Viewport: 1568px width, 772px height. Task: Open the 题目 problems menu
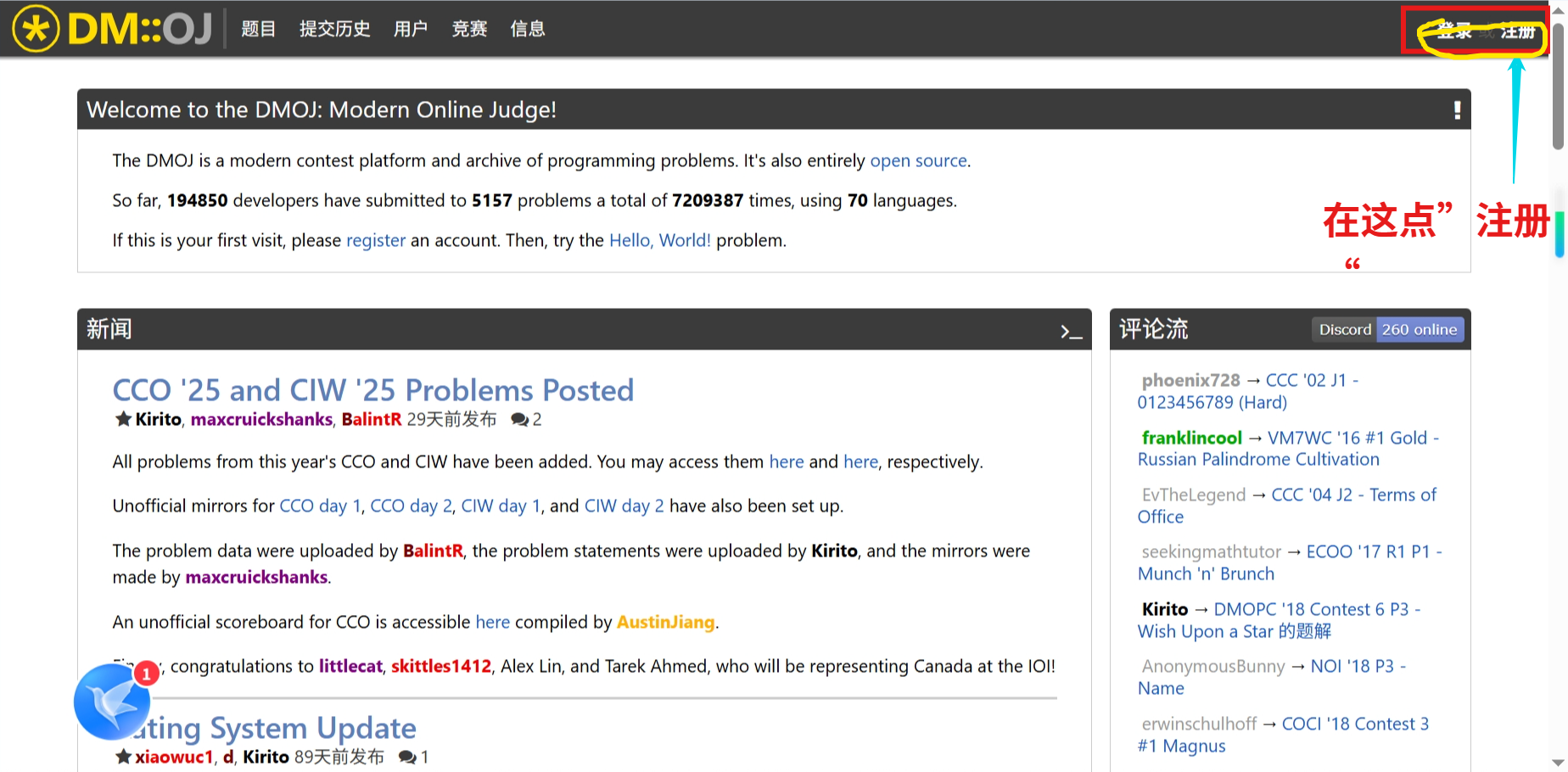tap(258, 29)
